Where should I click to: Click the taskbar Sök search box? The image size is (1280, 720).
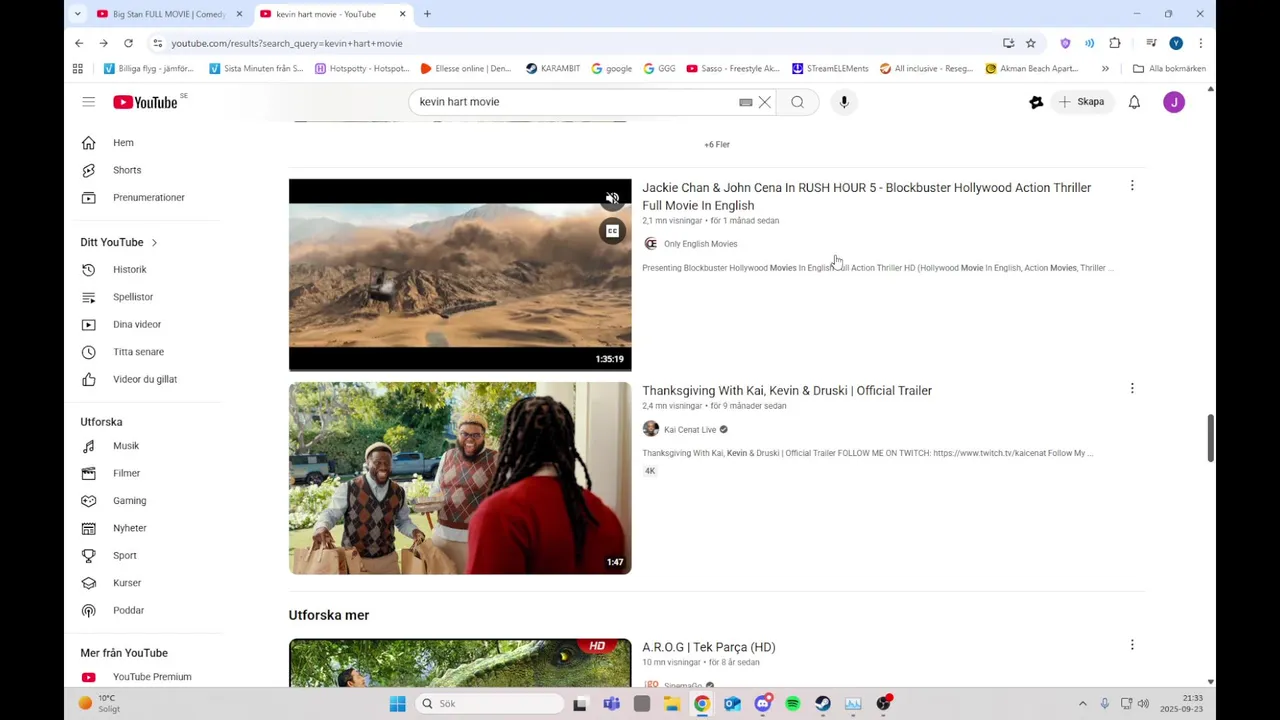(x=490, y=704)
